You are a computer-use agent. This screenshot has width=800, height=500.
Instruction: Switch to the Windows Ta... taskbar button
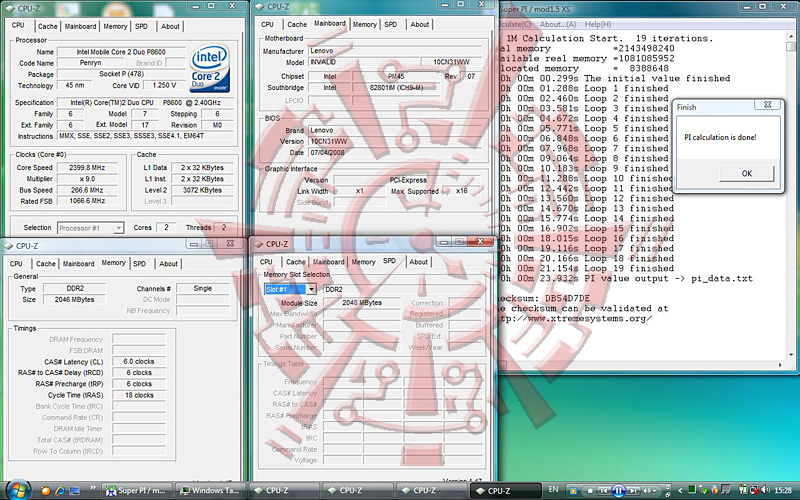click(x=211, y=491)
